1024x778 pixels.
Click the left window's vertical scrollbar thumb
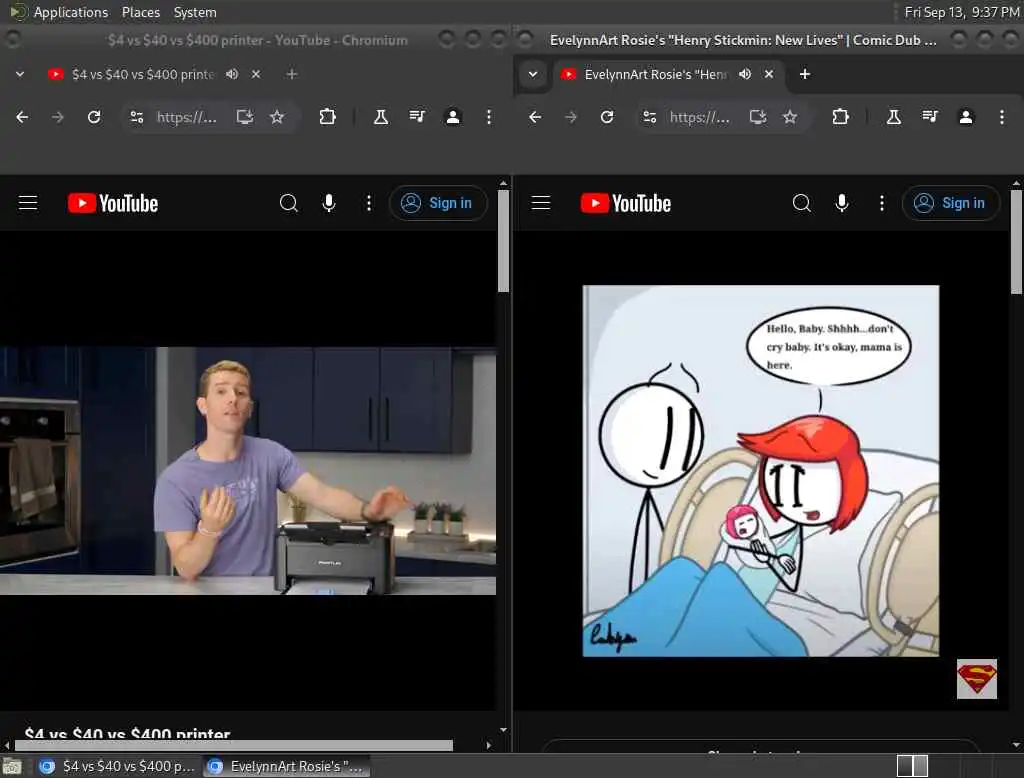click(503, 240)
